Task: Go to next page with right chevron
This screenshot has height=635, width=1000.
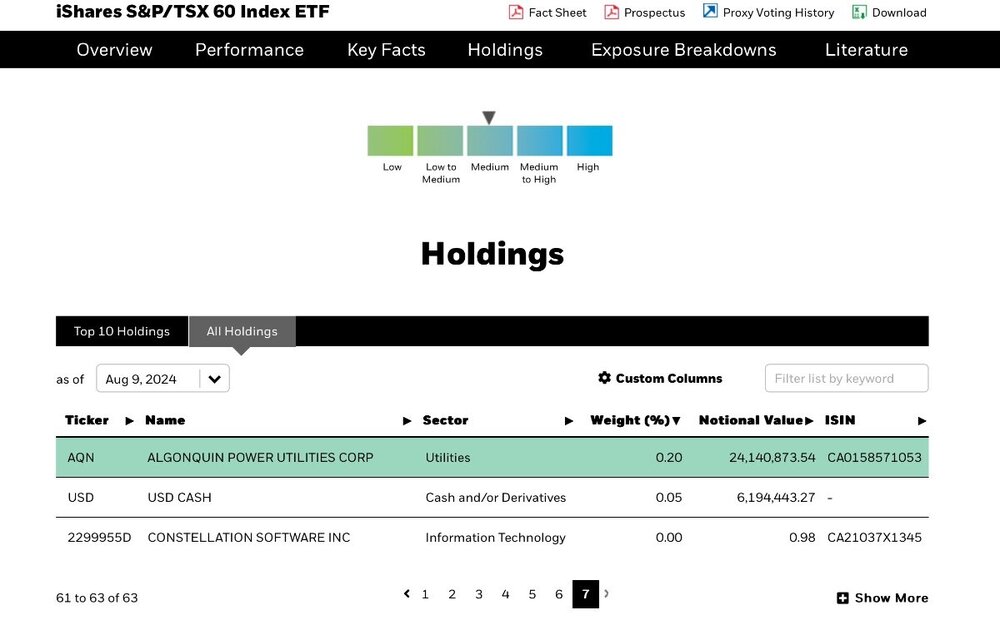Action: (606, 594)
